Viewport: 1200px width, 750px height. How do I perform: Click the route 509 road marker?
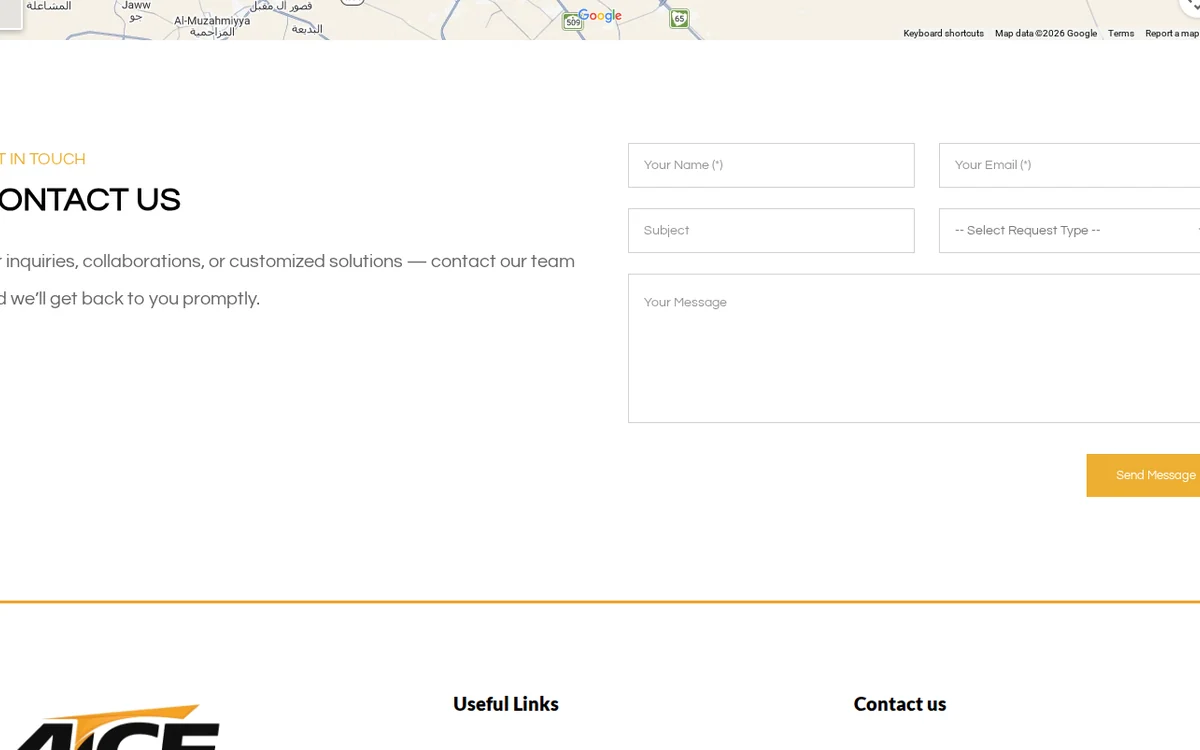[x=572, y=22]
